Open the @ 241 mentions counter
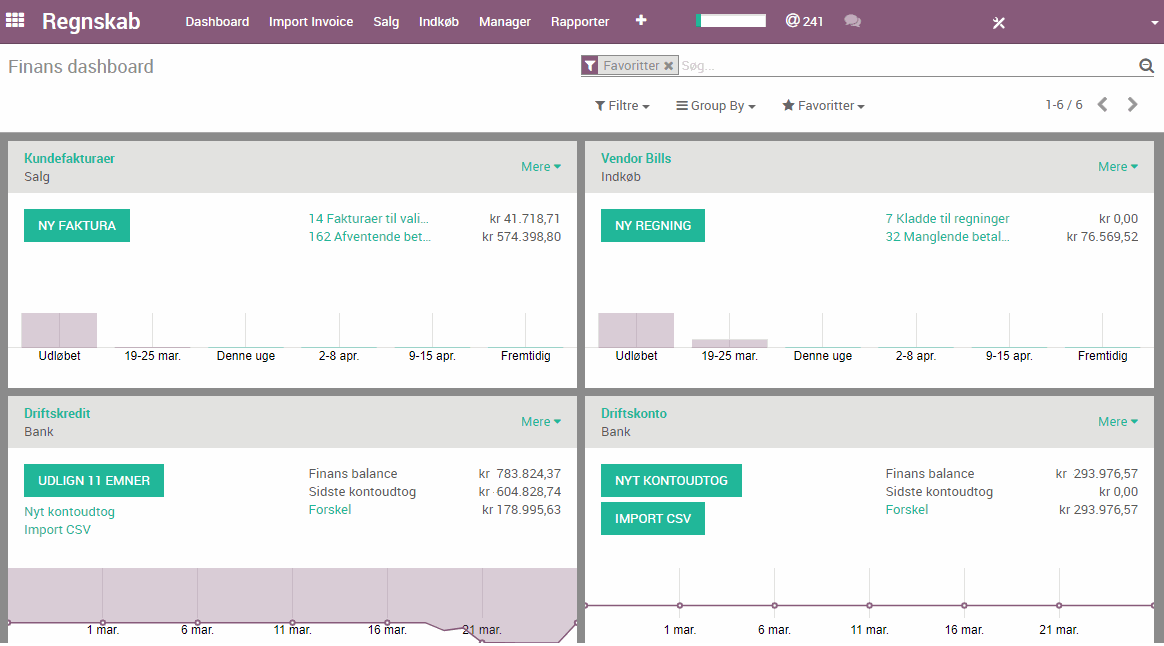Viewport: 1164px width, 646px height. pos(804,21)
